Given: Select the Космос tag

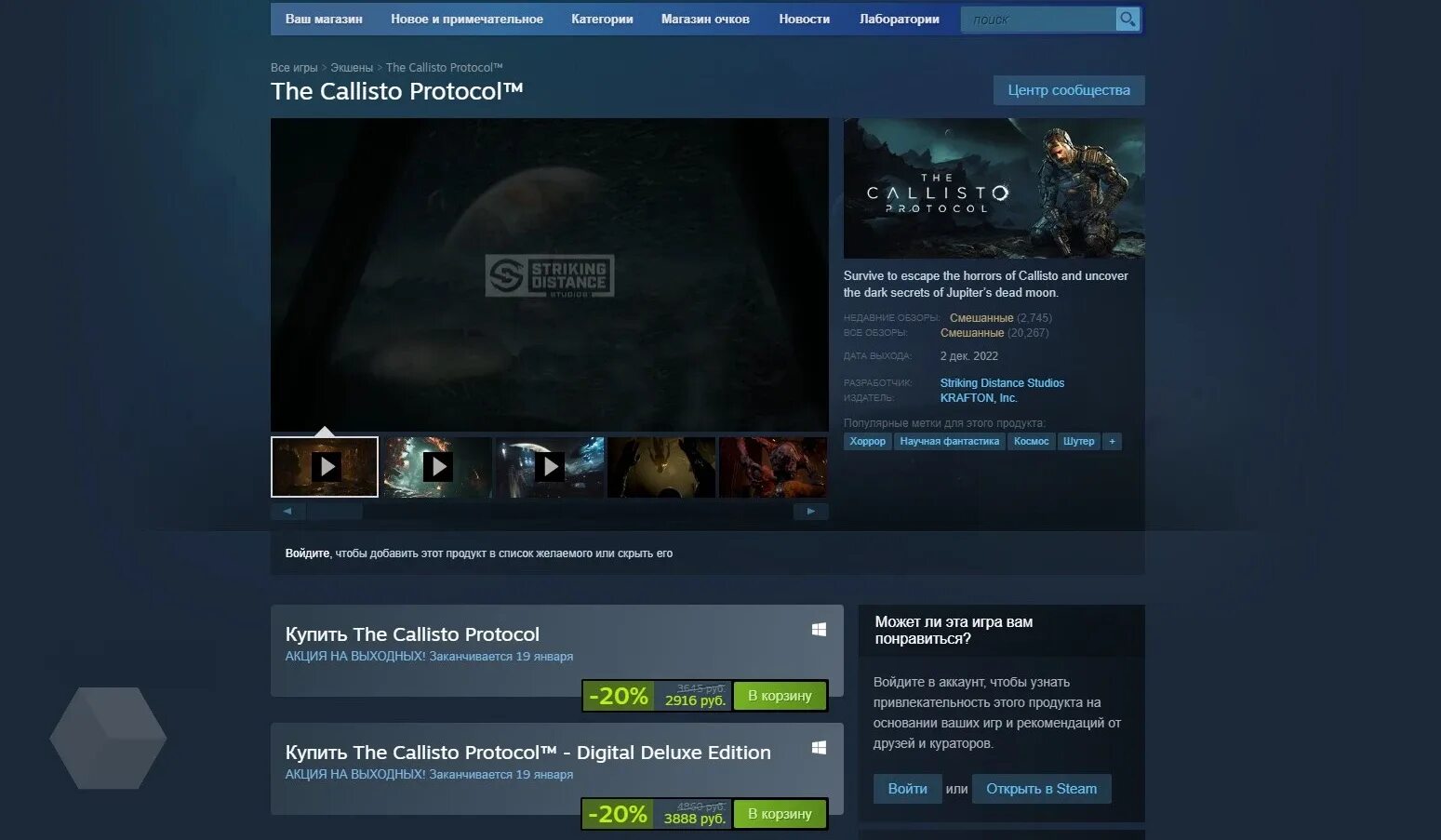Looking at the screenshot, I should [1031, 442].
